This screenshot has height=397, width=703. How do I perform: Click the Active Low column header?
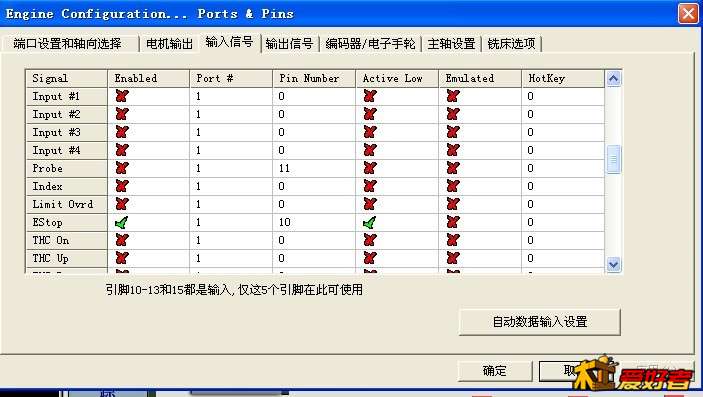pyautogui.click(x=397, y=79)
